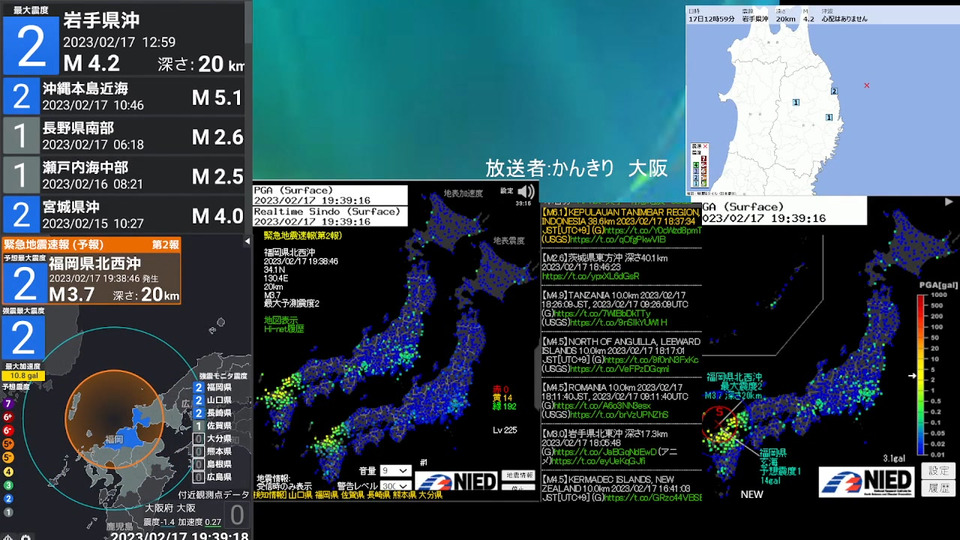This screenshot has width=960, height=540.
Task: Click the scrollbar of the earthquake list
Action: 248,23
